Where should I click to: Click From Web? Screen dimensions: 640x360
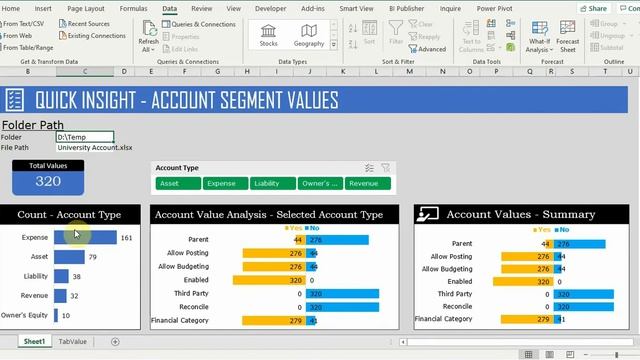(16, 36)
